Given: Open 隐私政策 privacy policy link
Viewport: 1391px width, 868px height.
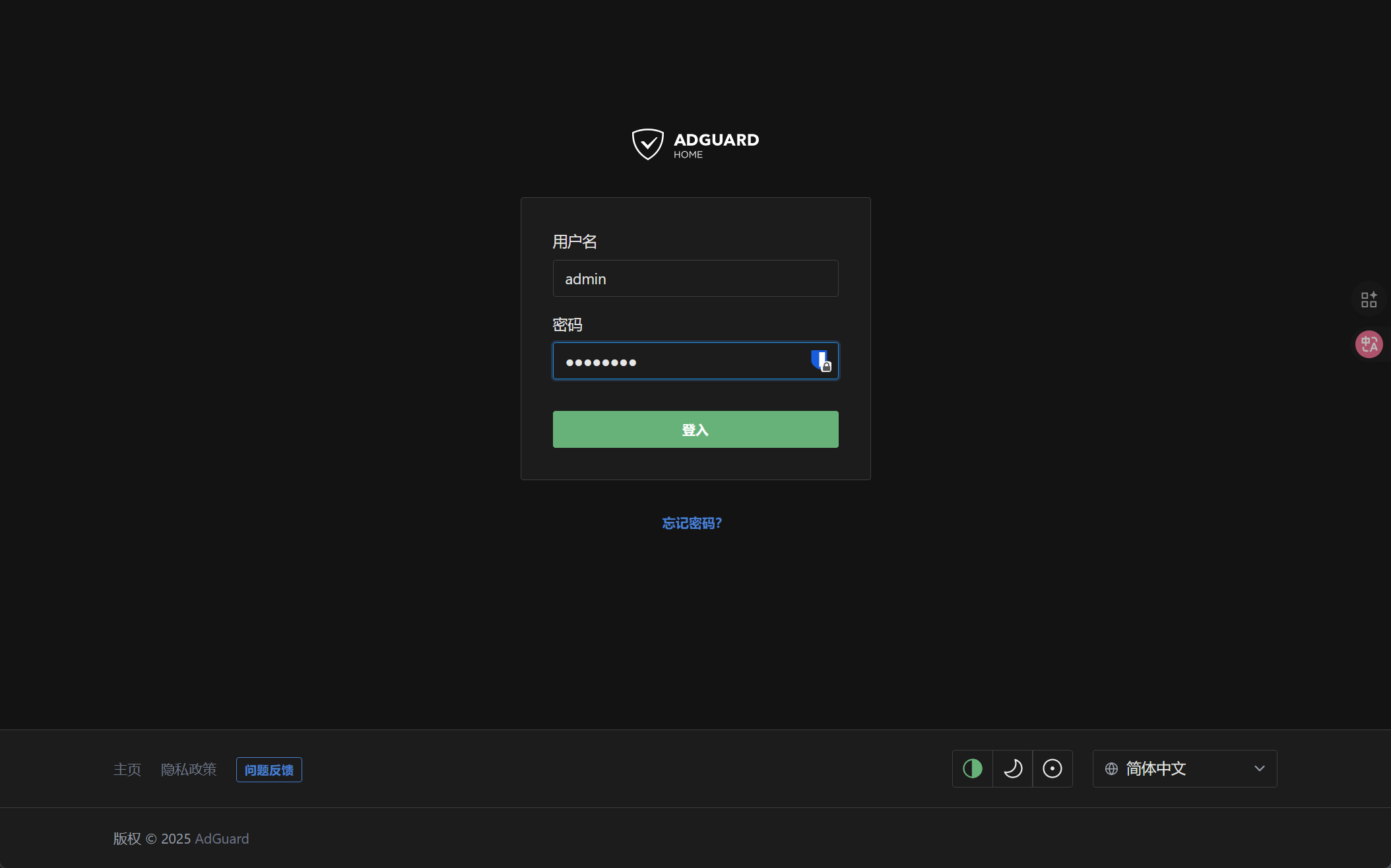Looking at the screenshot, I should pos(189,770).
